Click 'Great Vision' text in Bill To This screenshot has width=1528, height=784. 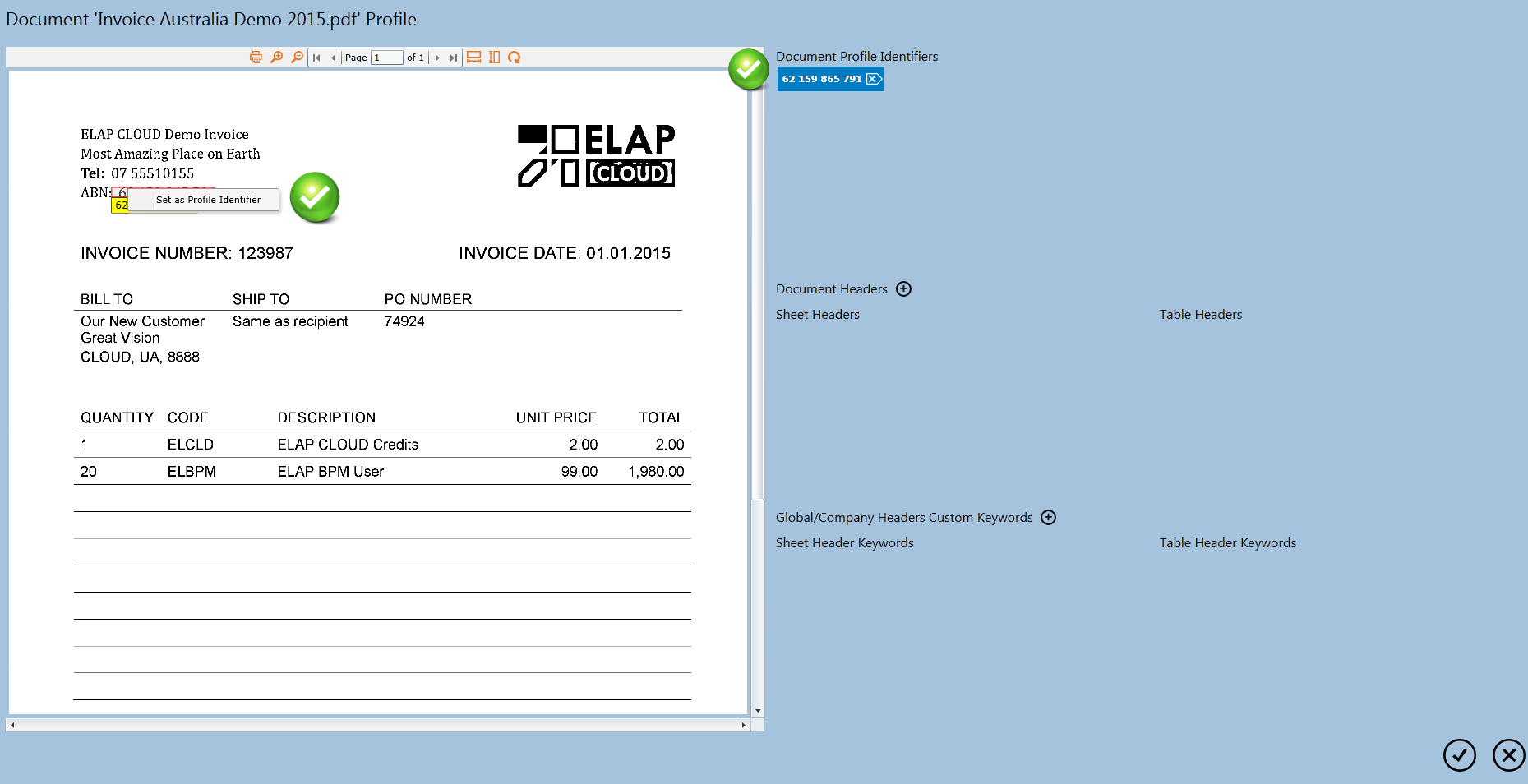point(120,338)
